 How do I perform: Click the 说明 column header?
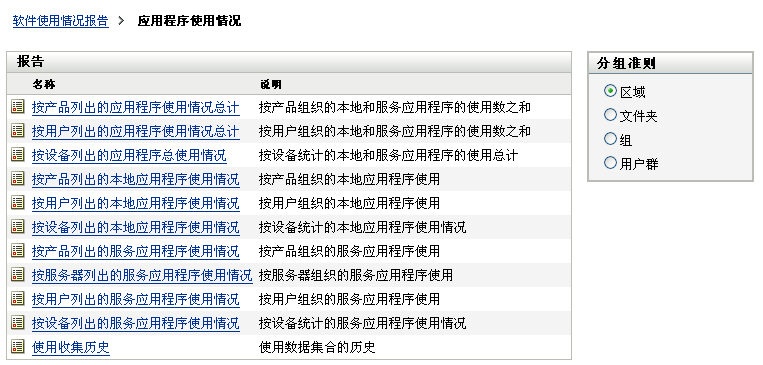271,85
